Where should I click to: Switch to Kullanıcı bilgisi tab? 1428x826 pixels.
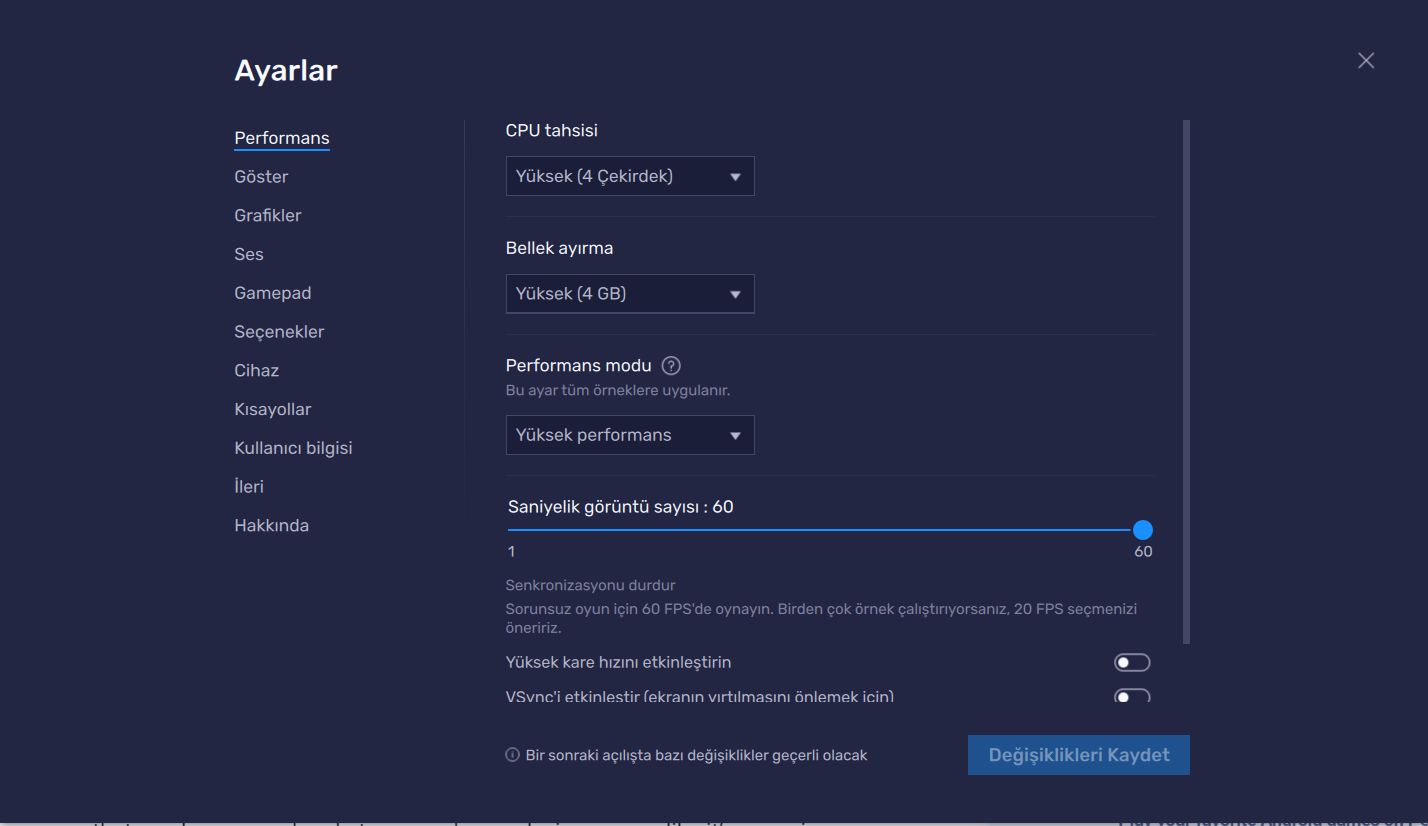point(293,448)
